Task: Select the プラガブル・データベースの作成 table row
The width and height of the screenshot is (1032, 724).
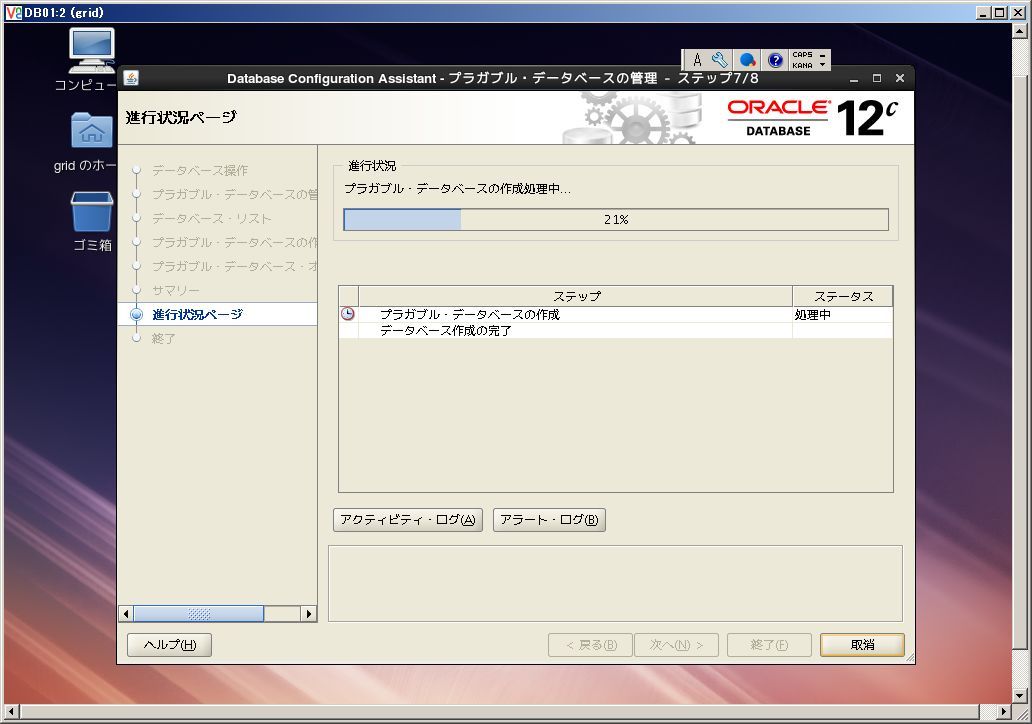Action: click(x=616, y=315)
